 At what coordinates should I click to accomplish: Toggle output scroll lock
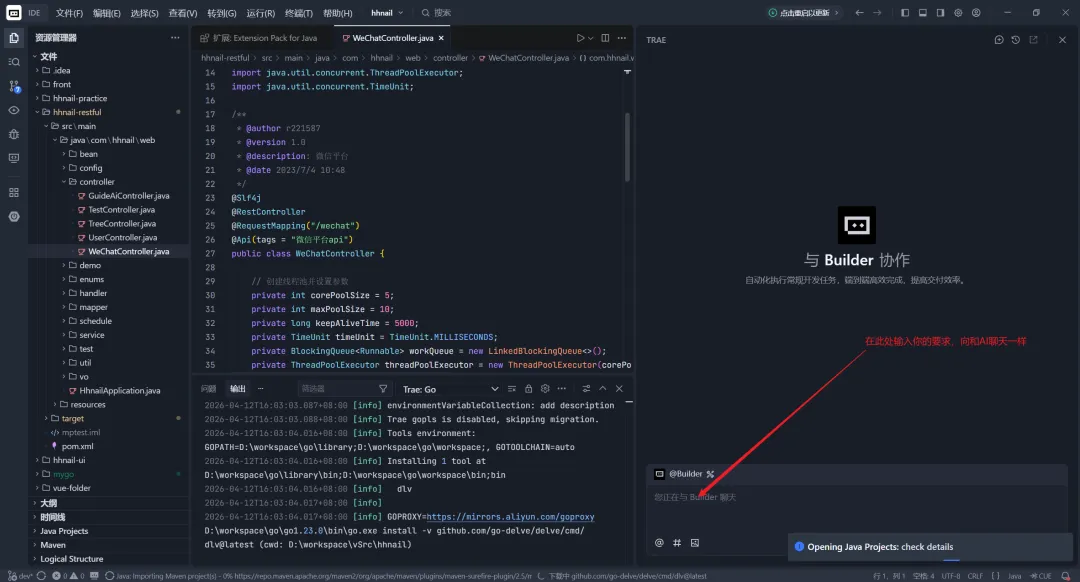(x=528, y=388)
